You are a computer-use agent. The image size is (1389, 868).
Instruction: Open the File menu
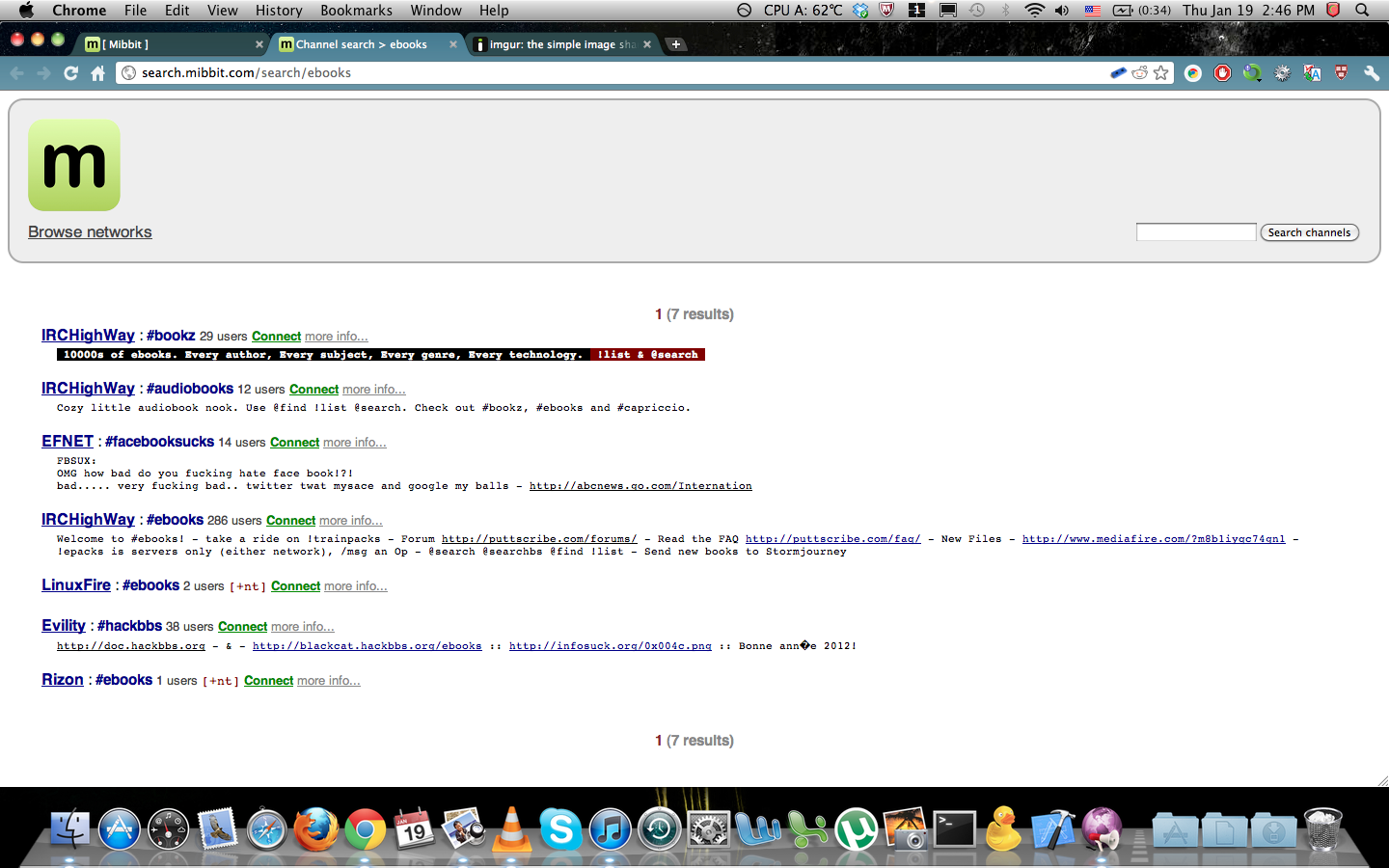coord(135,11)
